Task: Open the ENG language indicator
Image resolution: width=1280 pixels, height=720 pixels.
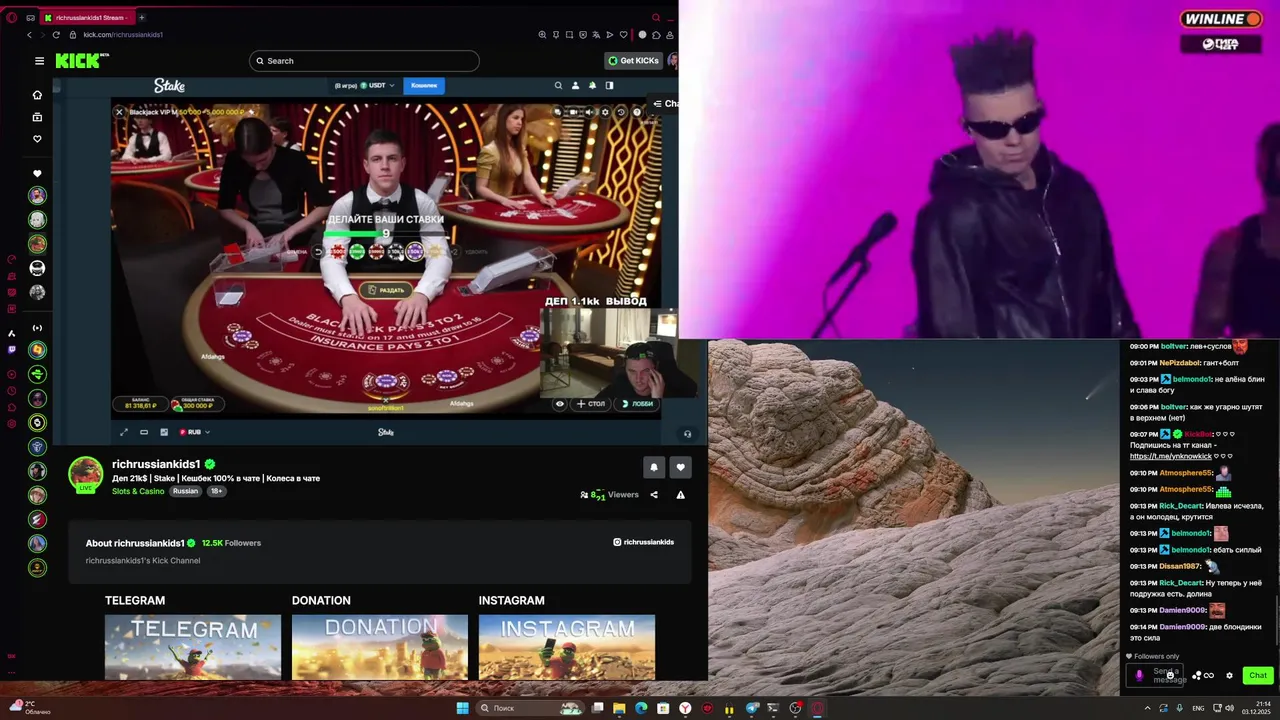Action: click(1198, 708)
